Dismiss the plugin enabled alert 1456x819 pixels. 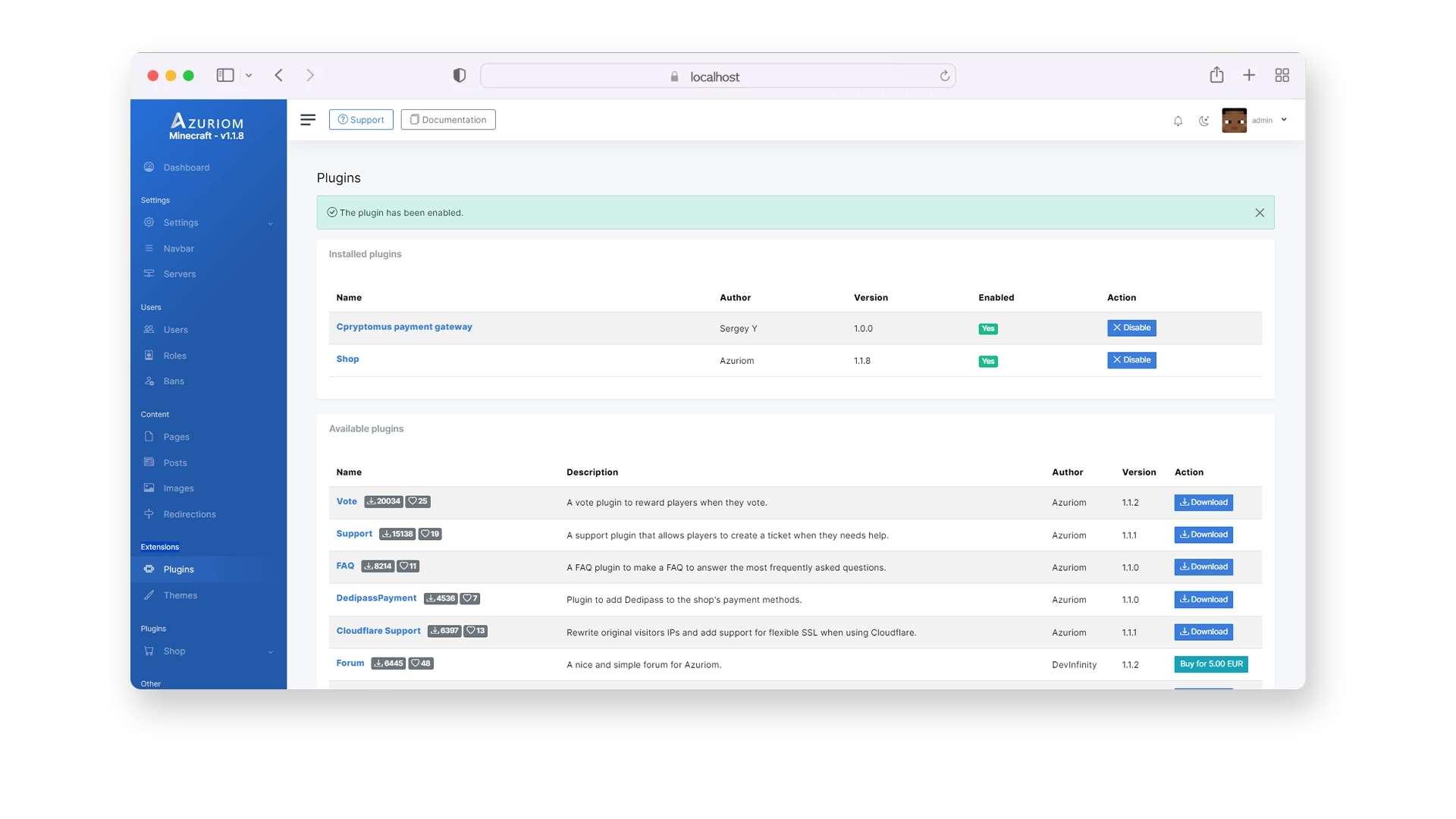1259,213
